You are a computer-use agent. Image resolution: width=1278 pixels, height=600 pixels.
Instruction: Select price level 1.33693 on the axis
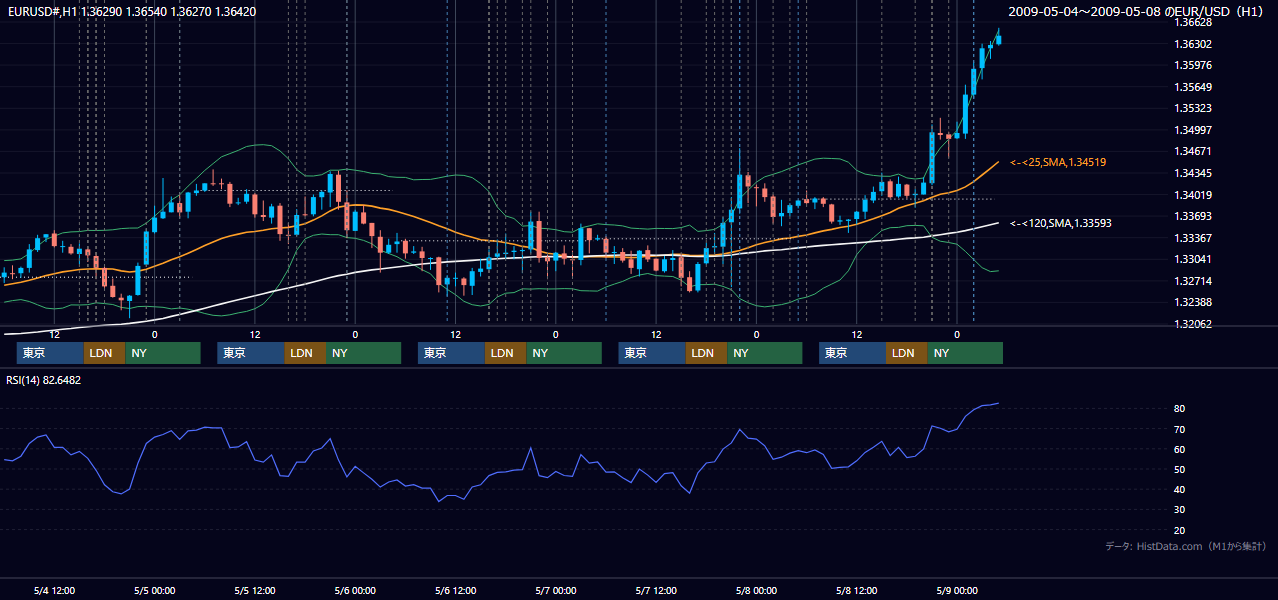pos(1193,216)
